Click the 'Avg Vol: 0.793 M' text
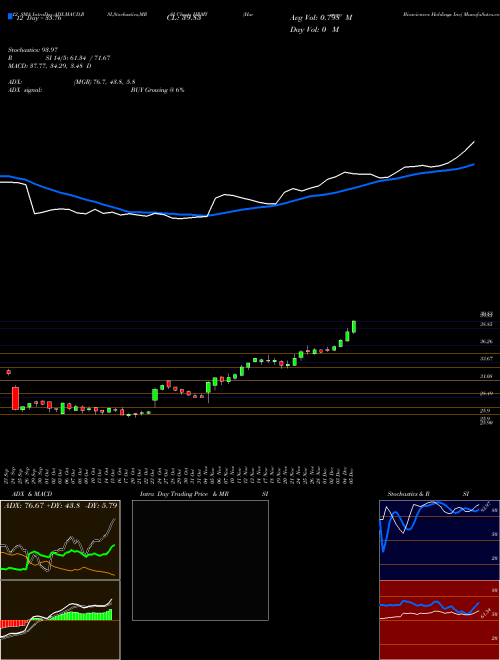 (321, 18)
